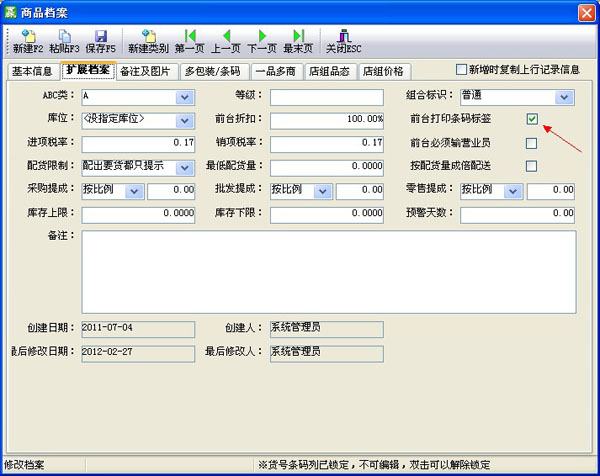Viewport: 600px width, 476px height.
Task: Click the 备注 text area
Action: (x=329, y=272)
